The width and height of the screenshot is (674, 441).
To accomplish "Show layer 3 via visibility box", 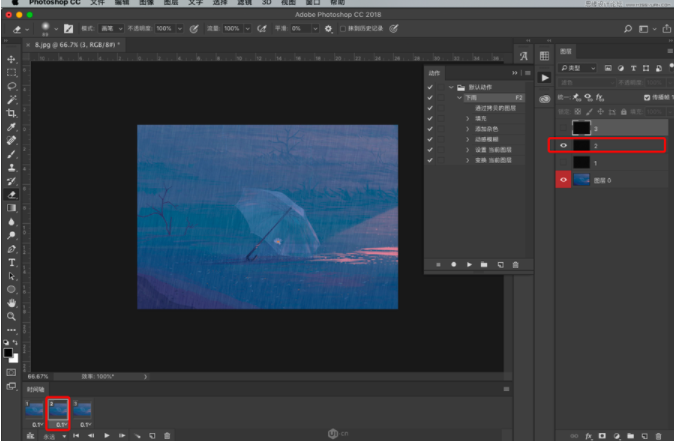I will coord(563,128).
